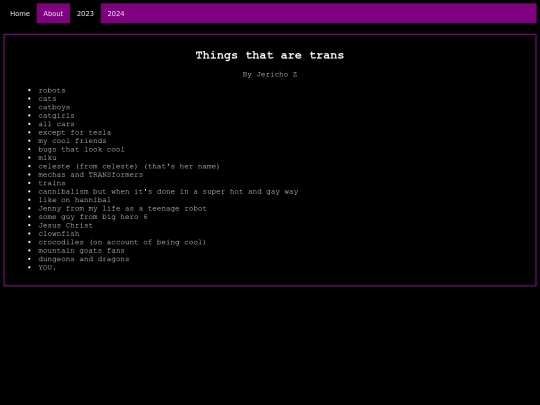Go to the 2023 section
The image size is (540, 405).
tap(85, 13)
